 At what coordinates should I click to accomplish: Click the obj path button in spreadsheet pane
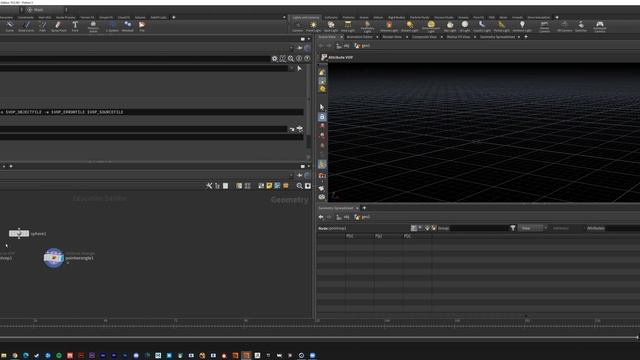[x=342, y=217]
